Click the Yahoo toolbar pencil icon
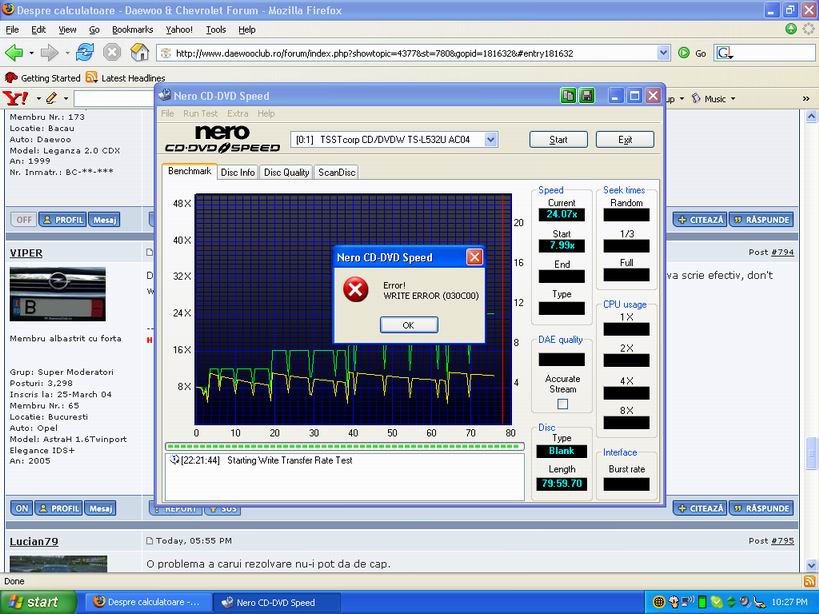 pyautogui.click(x=52, y=98)
